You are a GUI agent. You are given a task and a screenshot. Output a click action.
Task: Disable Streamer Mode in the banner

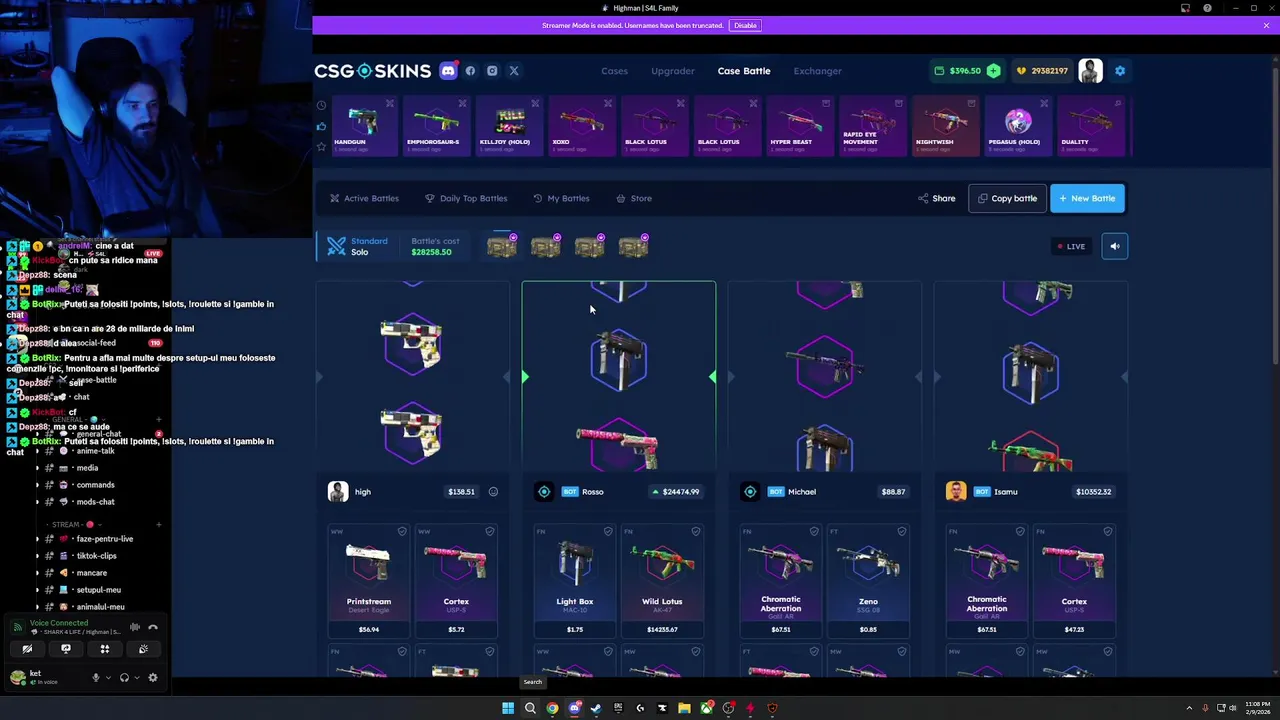point(745,25)
